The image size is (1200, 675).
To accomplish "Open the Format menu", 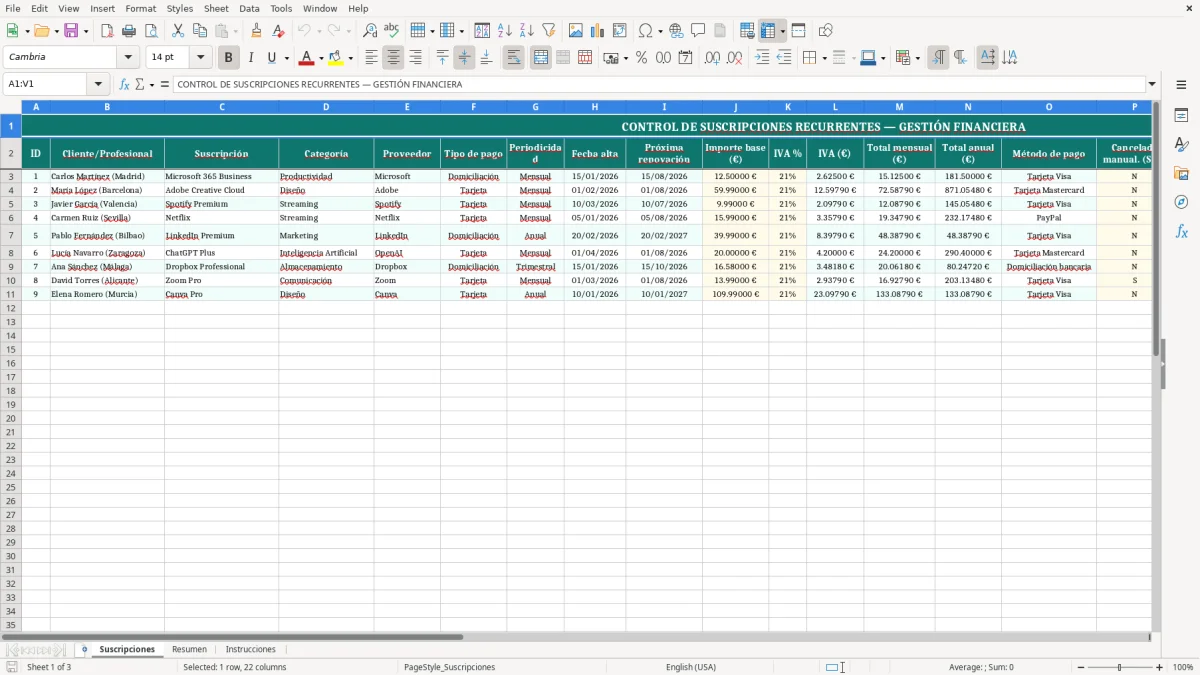I will coord(140,8).
